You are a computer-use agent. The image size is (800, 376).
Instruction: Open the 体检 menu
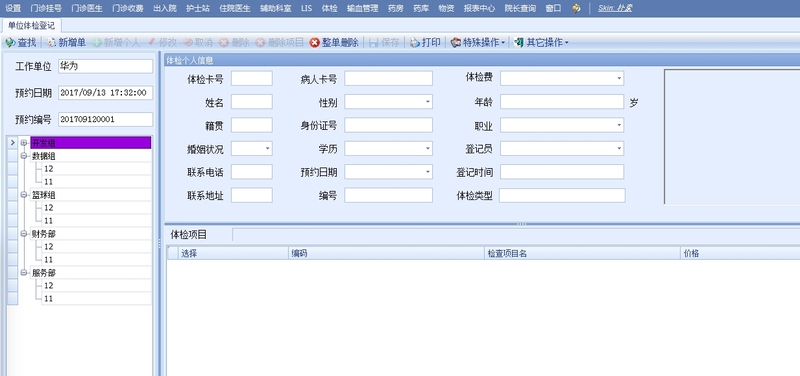coord(330,9)
